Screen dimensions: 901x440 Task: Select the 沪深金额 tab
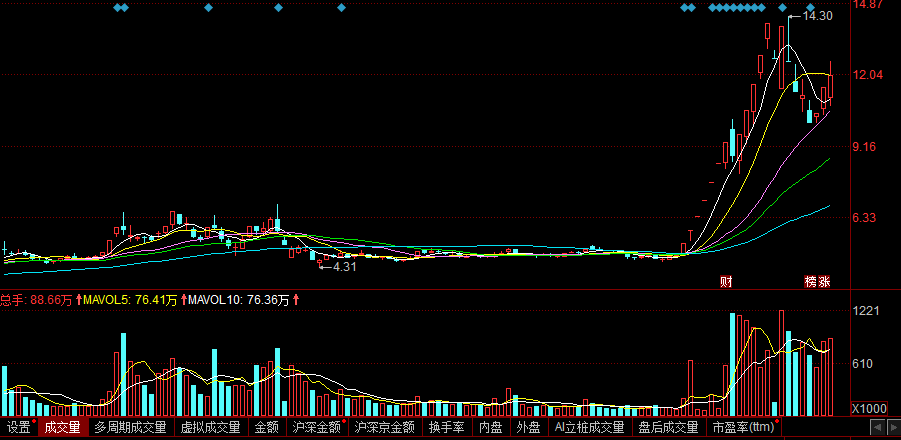click(317, 427)
